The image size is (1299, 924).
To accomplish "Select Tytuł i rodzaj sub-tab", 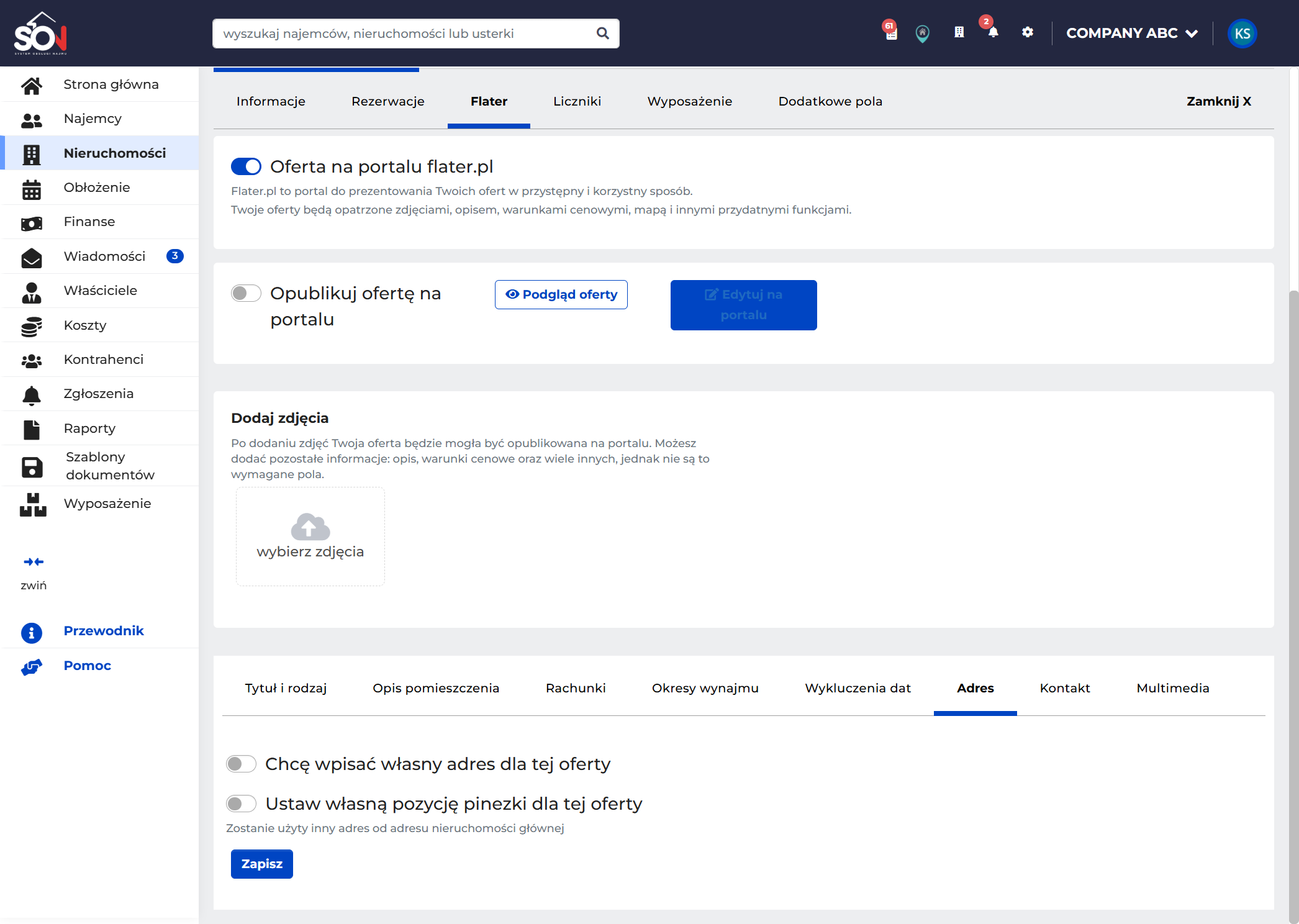I will point(286,688).
